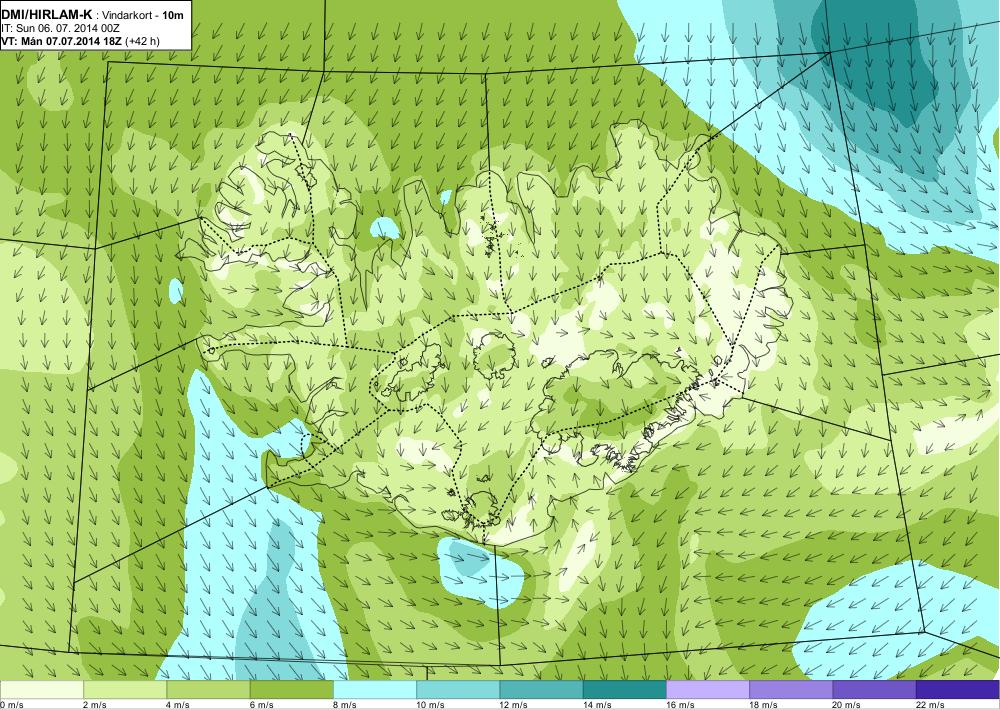Click the '10 m/s' legend label
This screenshot has width=1000, height=710.
(x=430, y=705)
